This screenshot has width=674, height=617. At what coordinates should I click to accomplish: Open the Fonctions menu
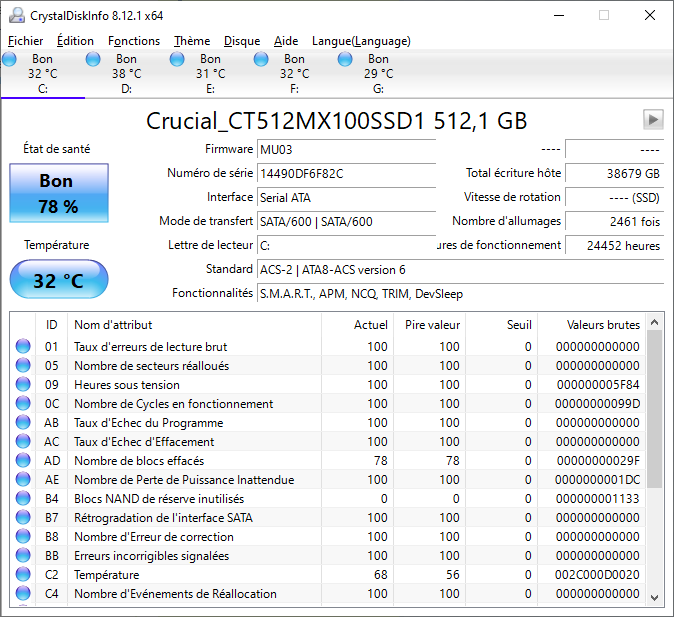pos(134,41)
